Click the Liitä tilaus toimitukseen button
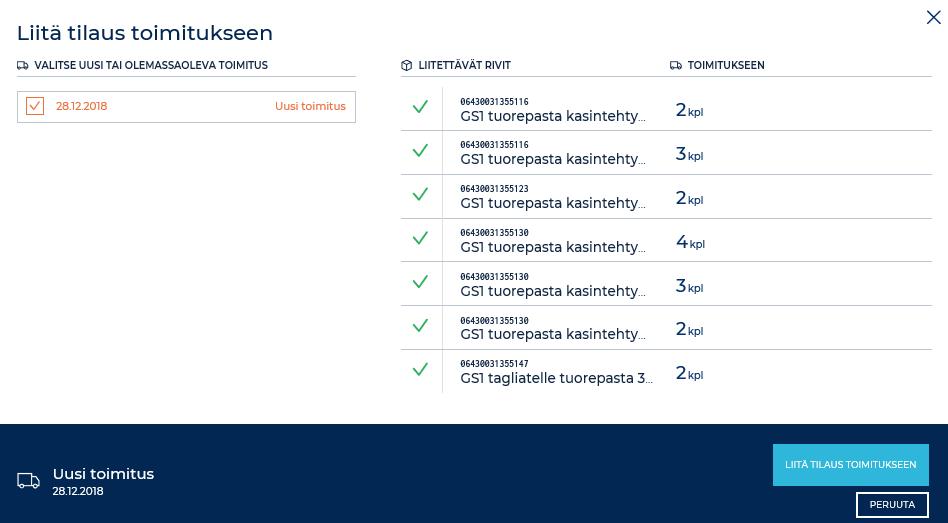This screenshot has height=523, width=948. 851,465
